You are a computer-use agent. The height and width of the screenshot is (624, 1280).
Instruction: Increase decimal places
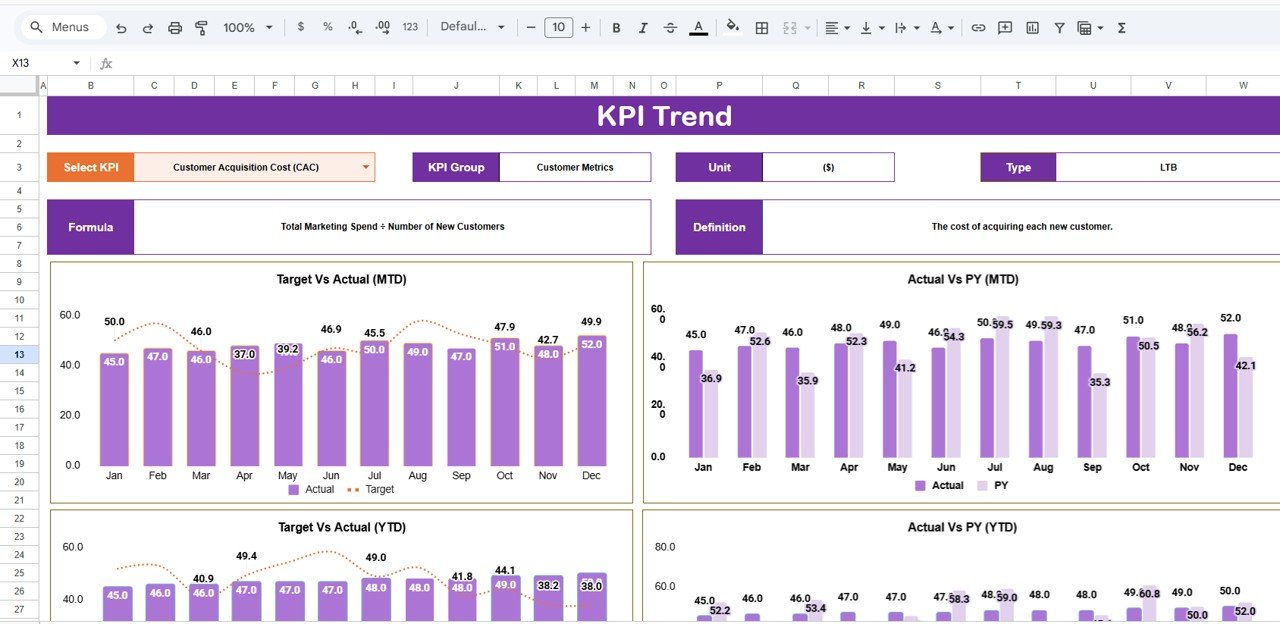coord(382,27)
